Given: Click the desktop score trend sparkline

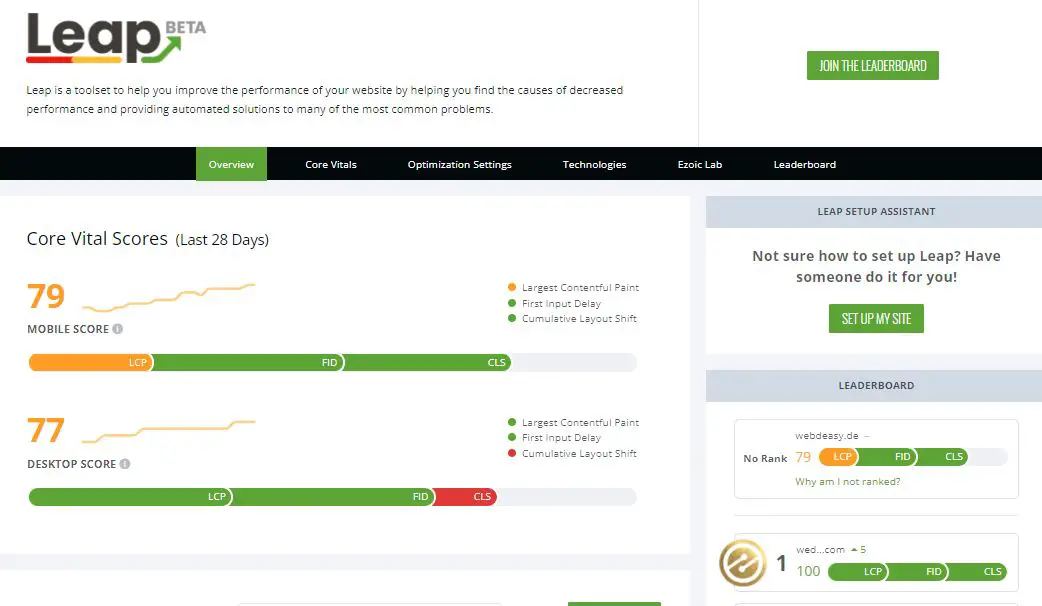Looking at the screenshot, I should click(168, 431).
